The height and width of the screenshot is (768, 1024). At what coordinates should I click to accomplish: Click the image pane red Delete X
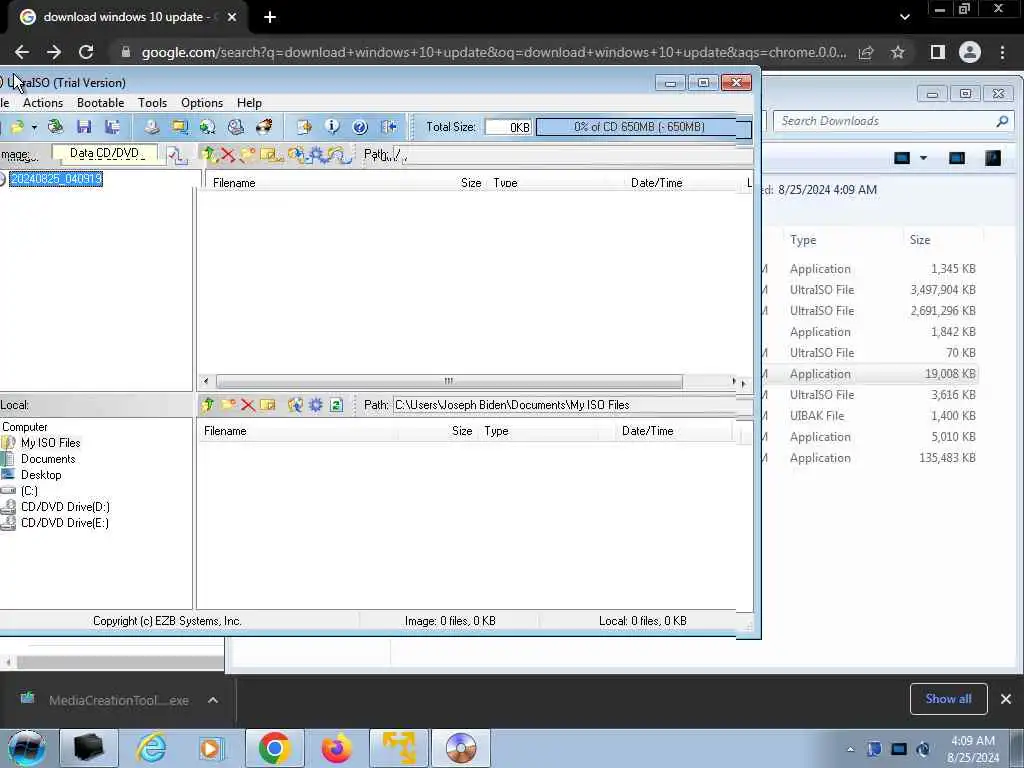tap(227, 155)
